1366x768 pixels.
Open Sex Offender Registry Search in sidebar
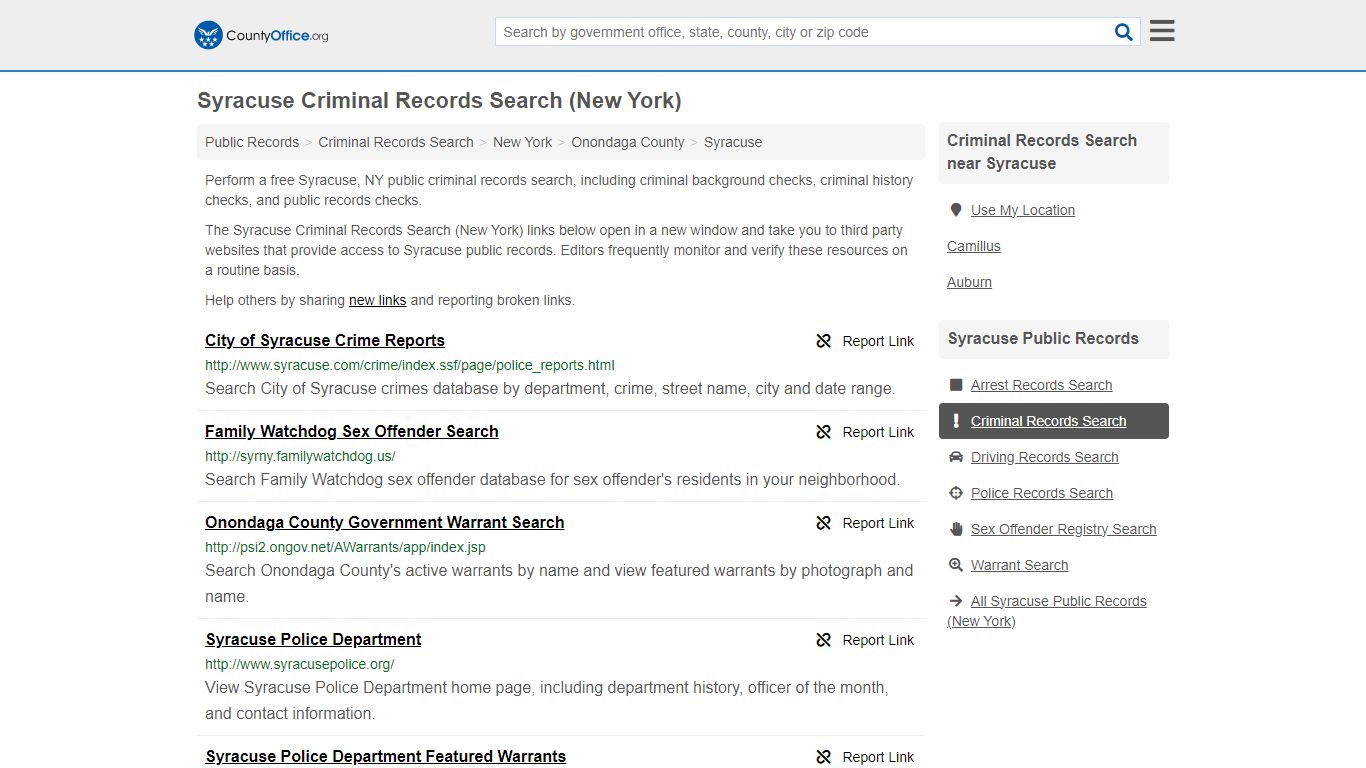[1064, 529]
